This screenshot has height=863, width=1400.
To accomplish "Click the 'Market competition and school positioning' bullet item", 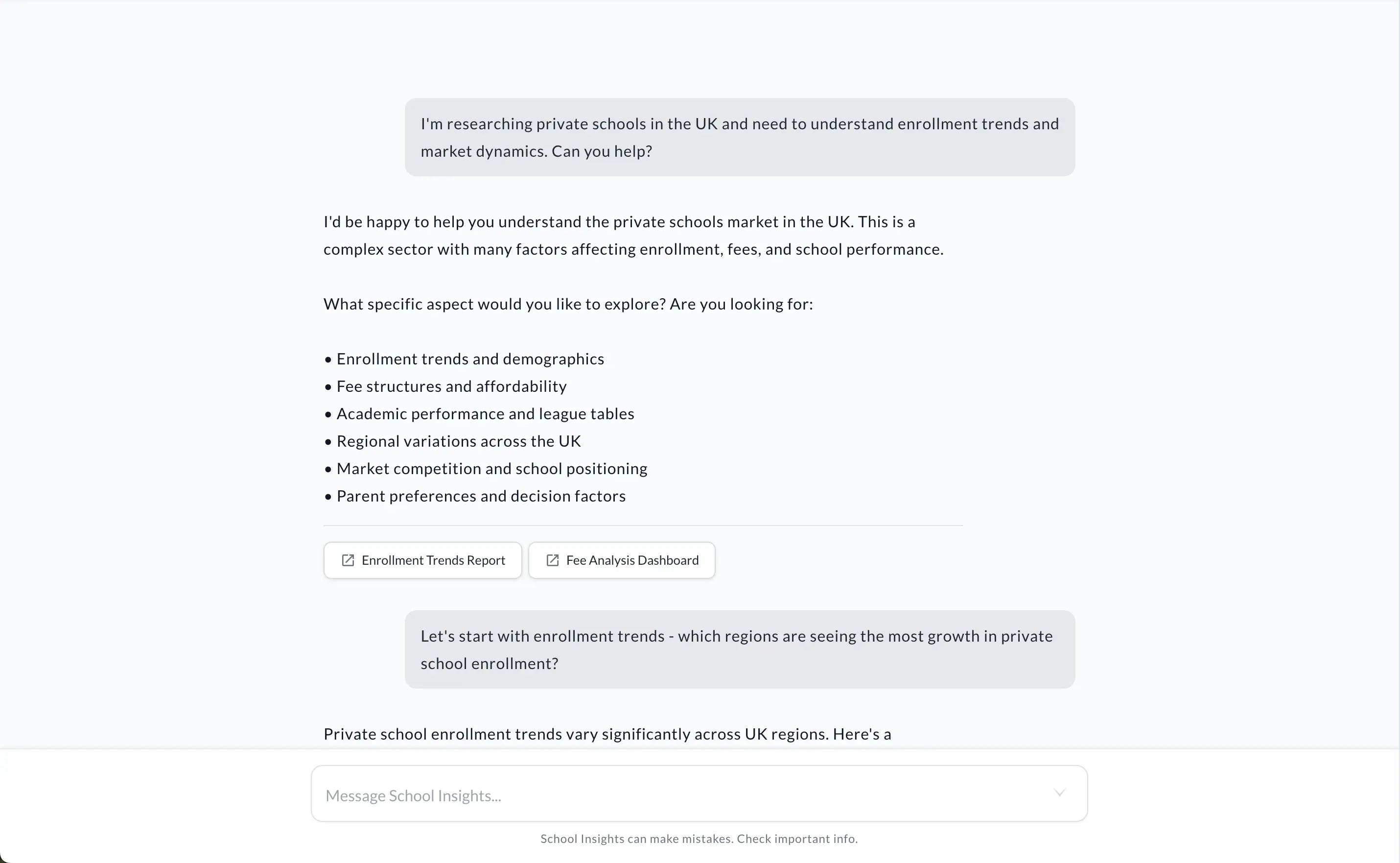I will (x=491, y=469).
